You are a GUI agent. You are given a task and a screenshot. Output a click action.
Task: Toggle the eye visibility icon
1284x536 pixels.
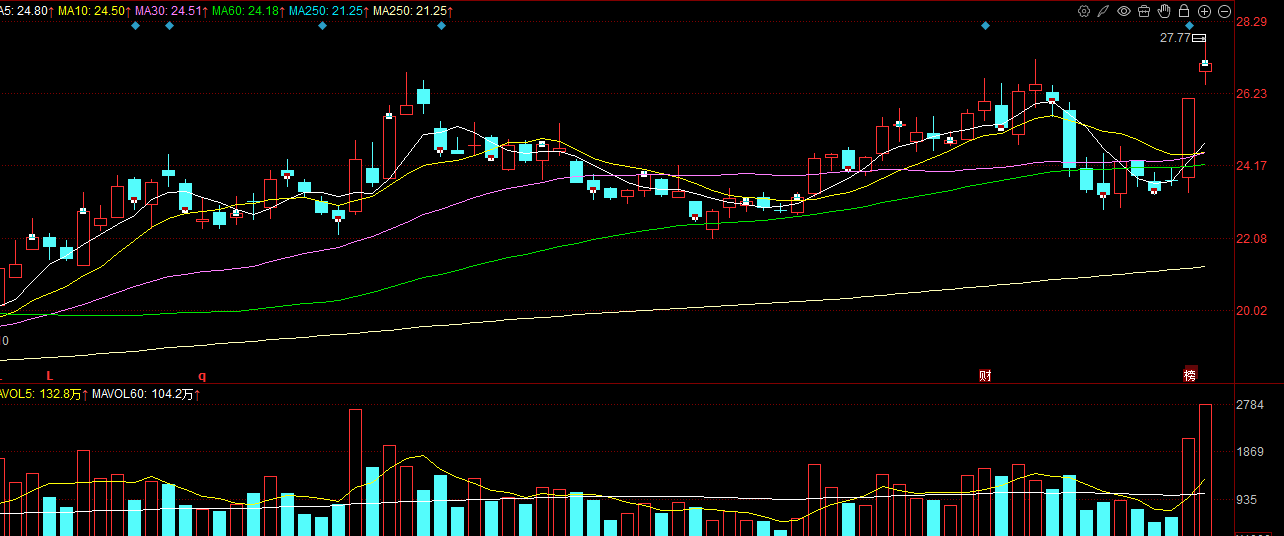1124,11
